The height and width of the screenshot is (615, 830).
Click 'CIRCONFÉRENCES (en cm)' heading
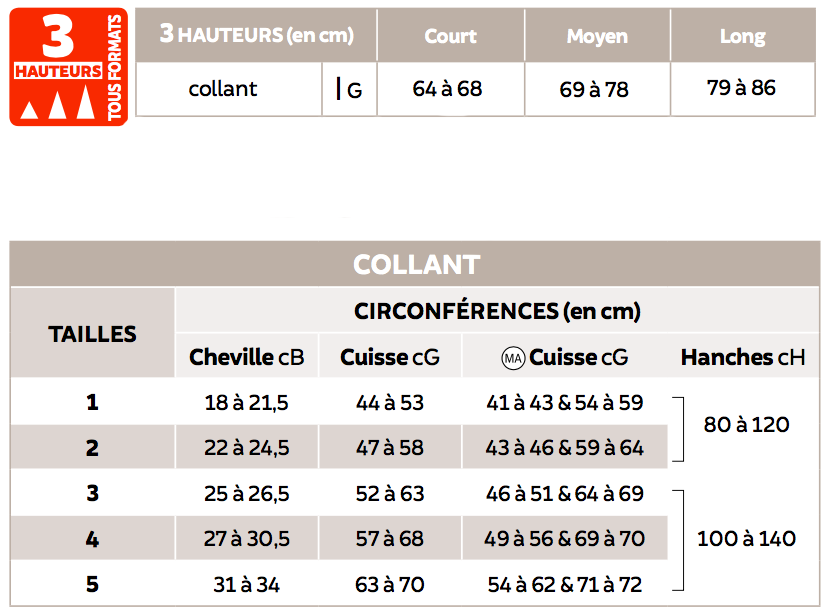click(x=498, y=311)
